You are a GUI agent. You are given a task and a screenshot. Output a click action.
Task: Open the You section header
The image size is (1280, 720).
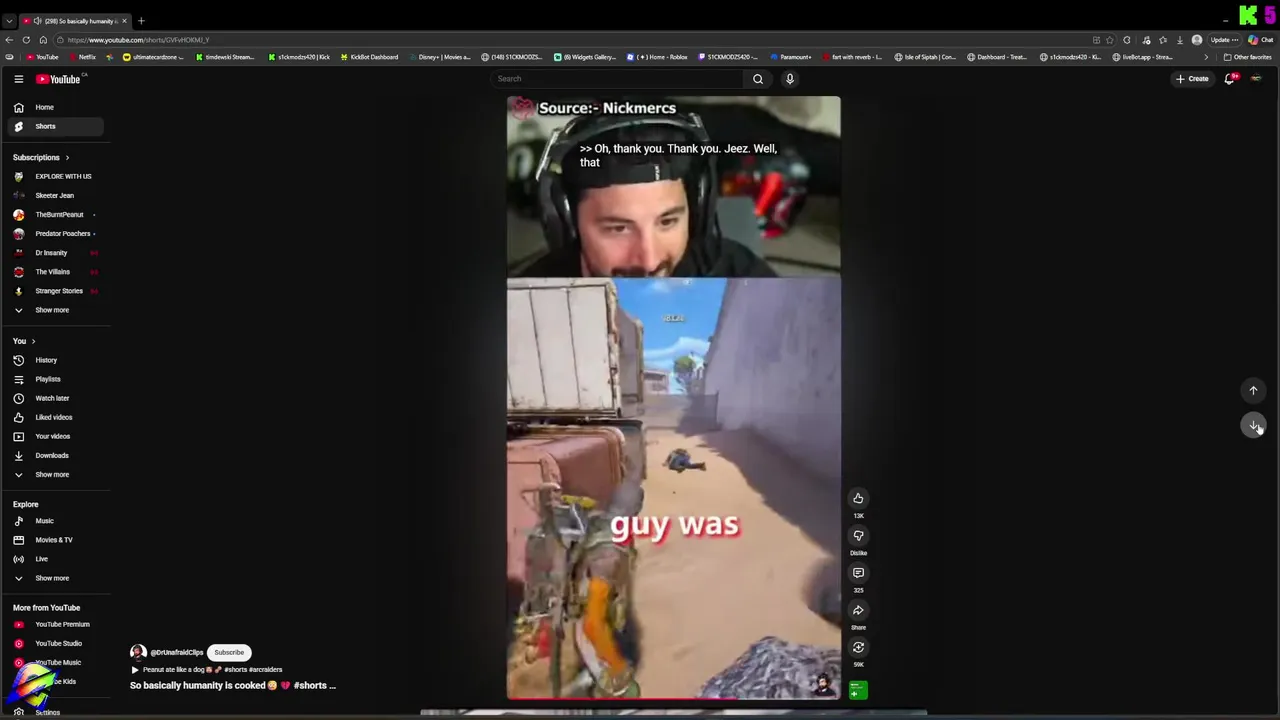tap(24, 341)
